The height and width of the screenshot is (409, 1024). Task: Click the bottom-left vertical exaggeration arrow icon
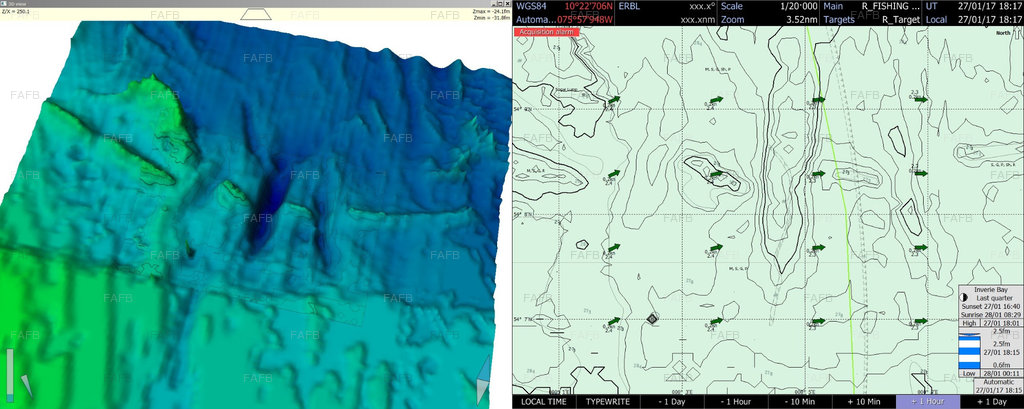coord(26,385)
